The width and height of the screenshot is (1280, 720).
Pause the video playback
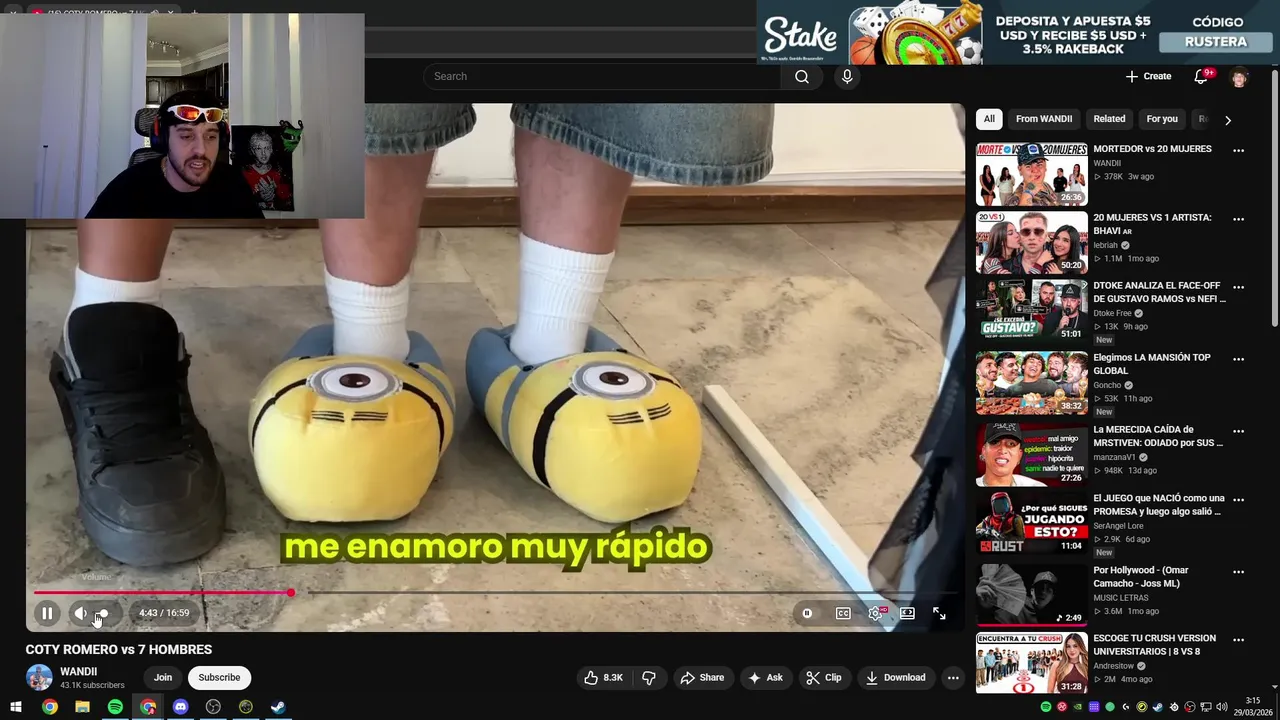[x=47, y=613]
